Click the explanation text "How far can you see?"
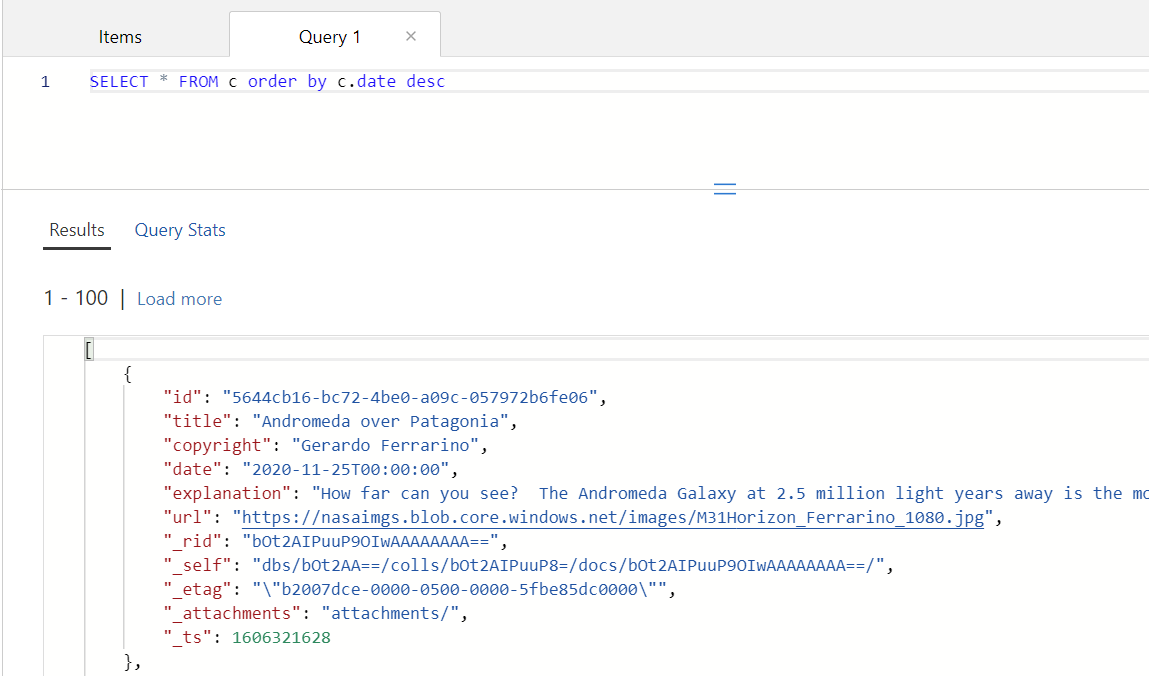This screenshot has width=1149, height=676. click(x=419, y=493)
